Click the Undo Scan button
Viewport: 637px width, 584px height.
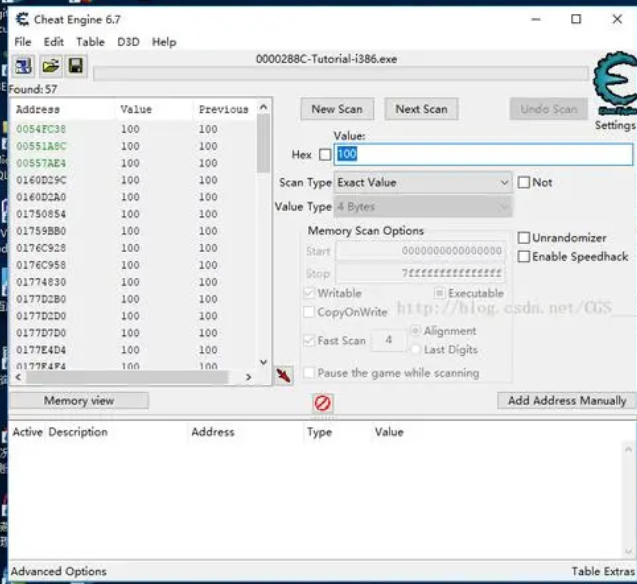(x=548, y=109)
